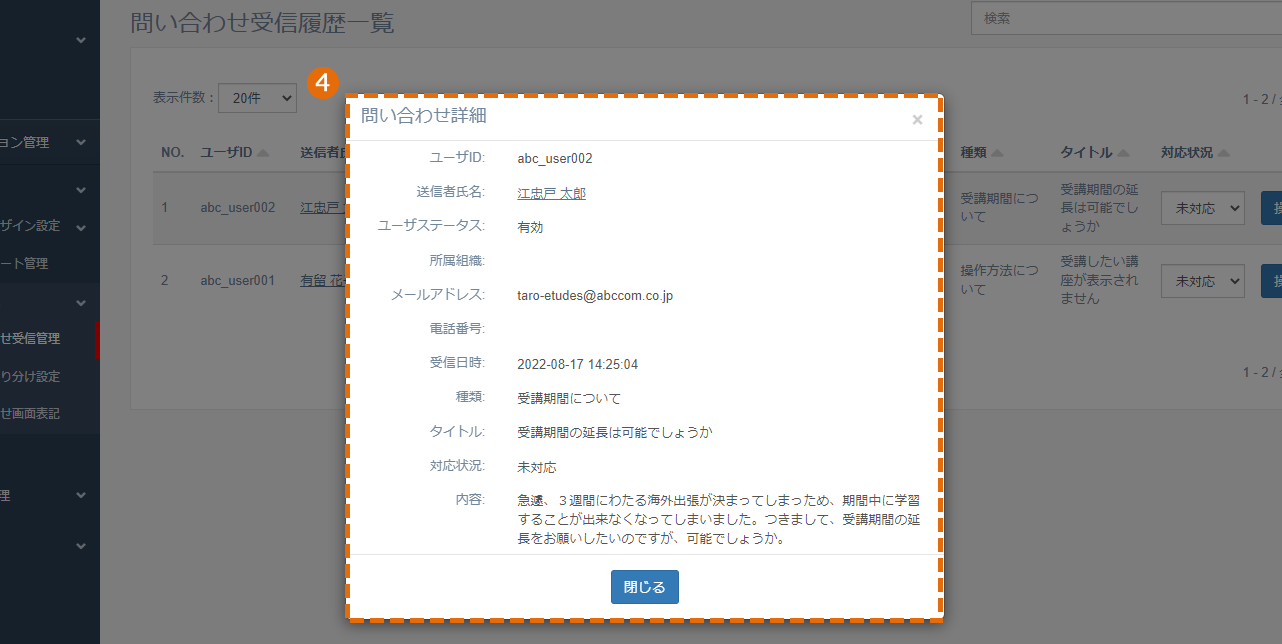Viewport: 1282px width, 644px height.
Task: Open the 未対応 status dropdown for abc_user001
Action: tap(1202, 281)
